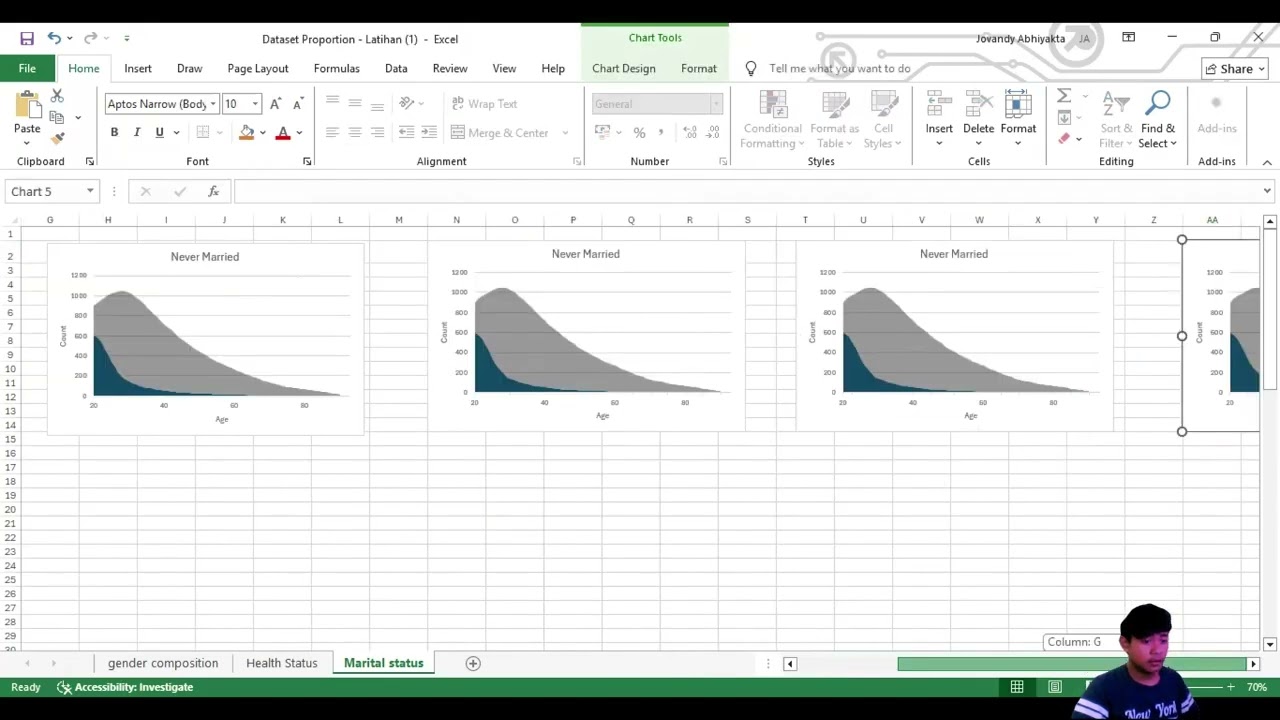Viewport: 1280px width, 720px height.
Task: Click the Copy icon in Clipboard group
Action: (57, 117)
